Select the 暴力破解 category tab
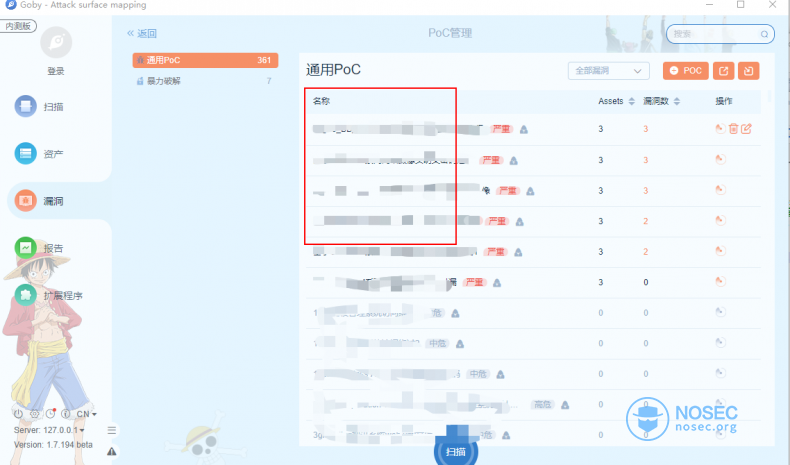Screen dimensions: 790x465 pyautogui.click(x=205, y=81)
